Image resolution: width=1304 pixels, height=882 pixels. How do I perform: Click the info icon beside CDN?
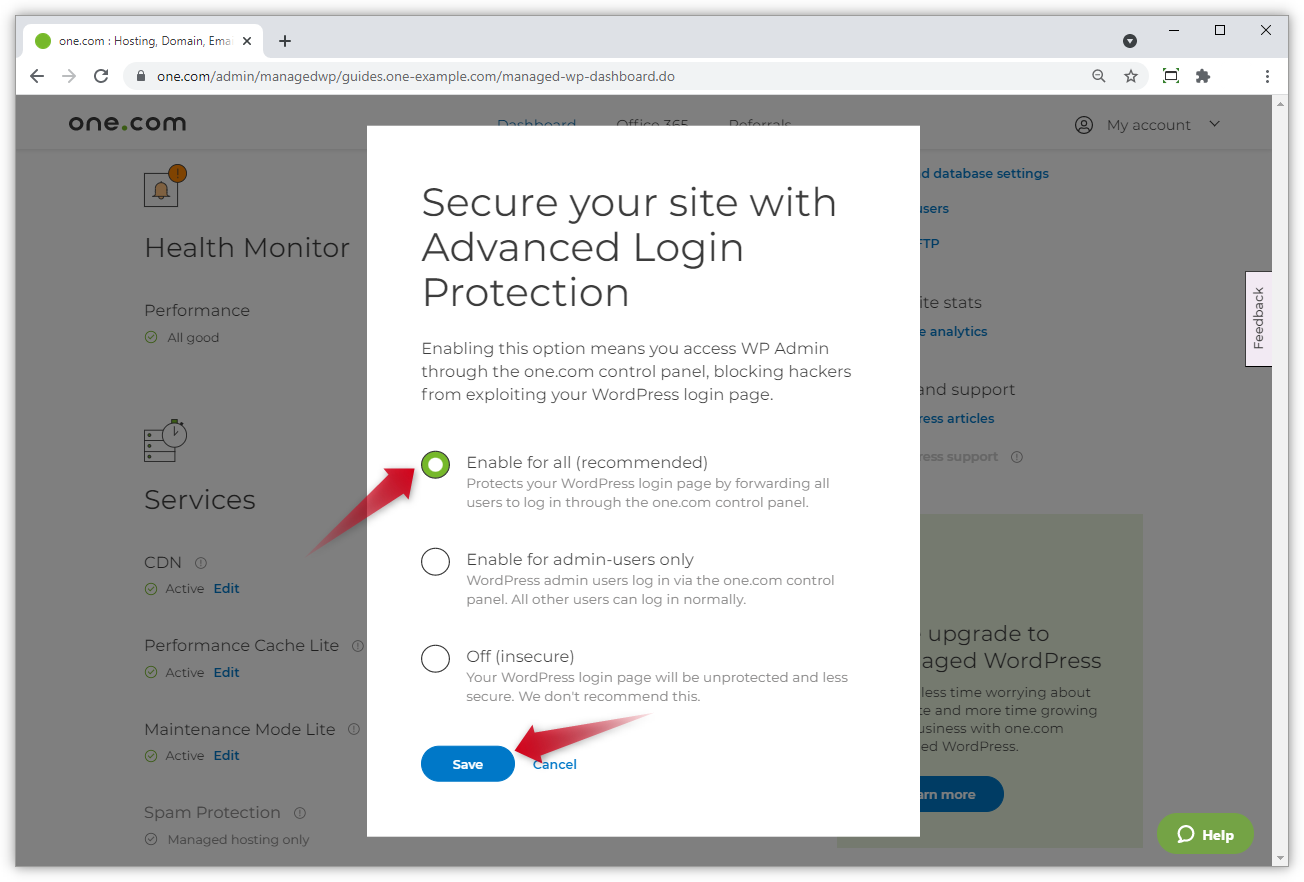[201, 563]
